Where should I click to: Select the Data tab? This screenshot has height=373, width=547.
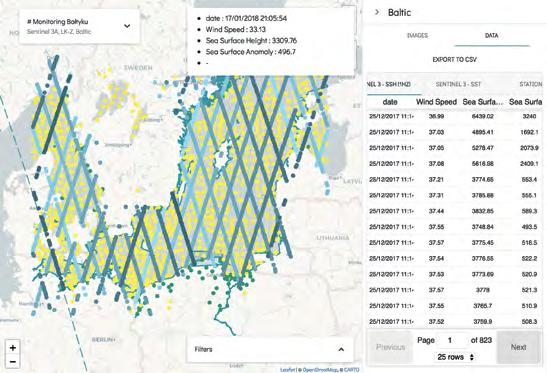[492, 36]
